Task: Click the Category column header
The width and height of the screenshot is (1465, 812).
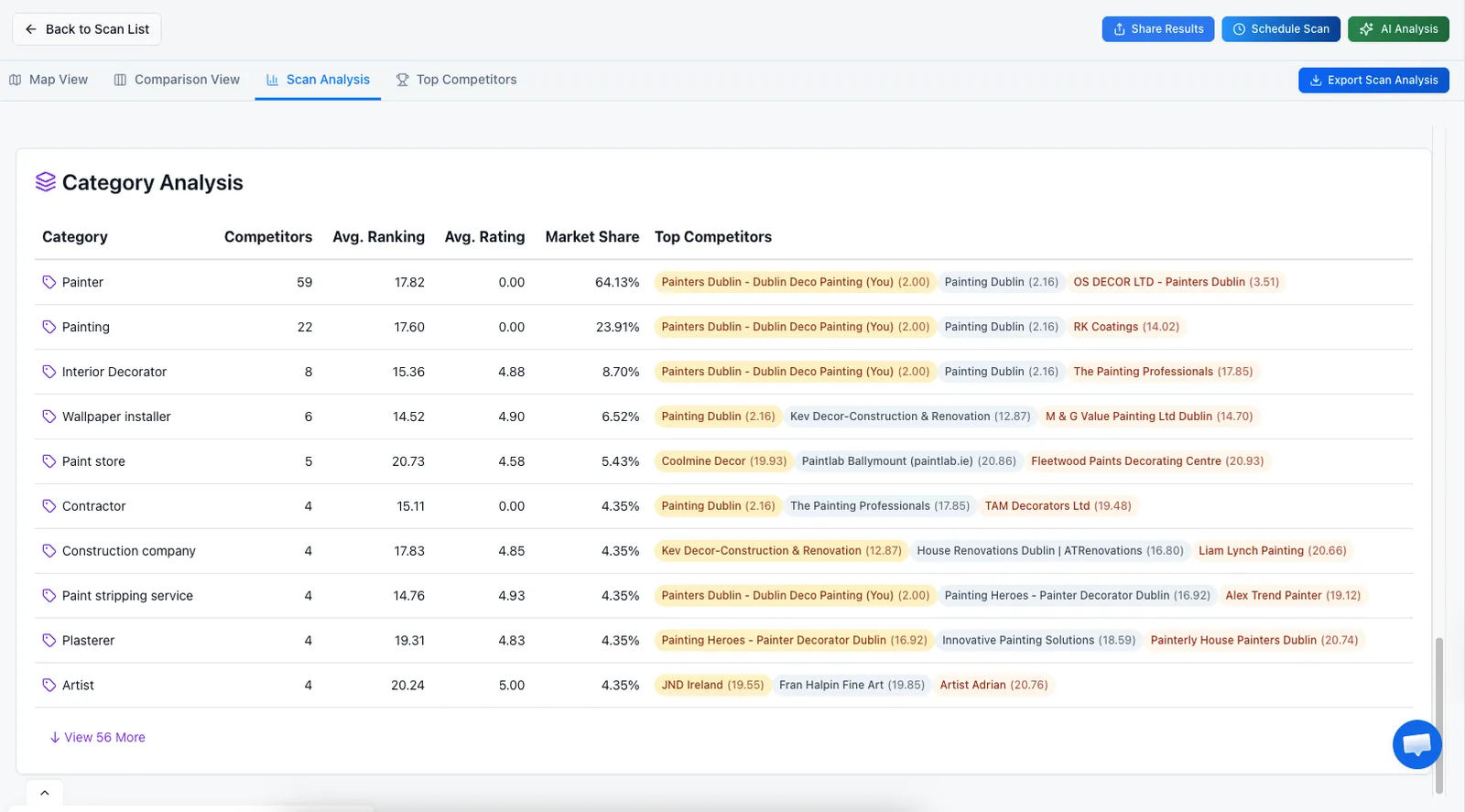Action: pyautogui.click(x=75, y=237)
